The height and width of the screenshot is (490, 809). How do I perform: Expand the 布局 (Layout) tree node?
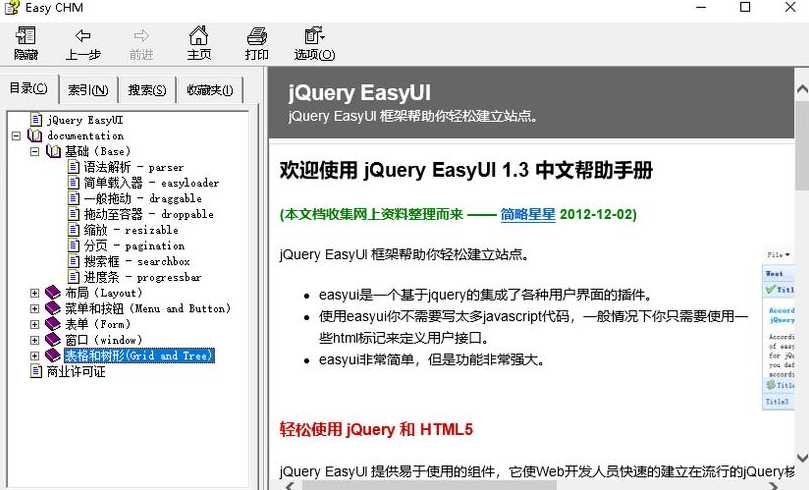[35, 293]
